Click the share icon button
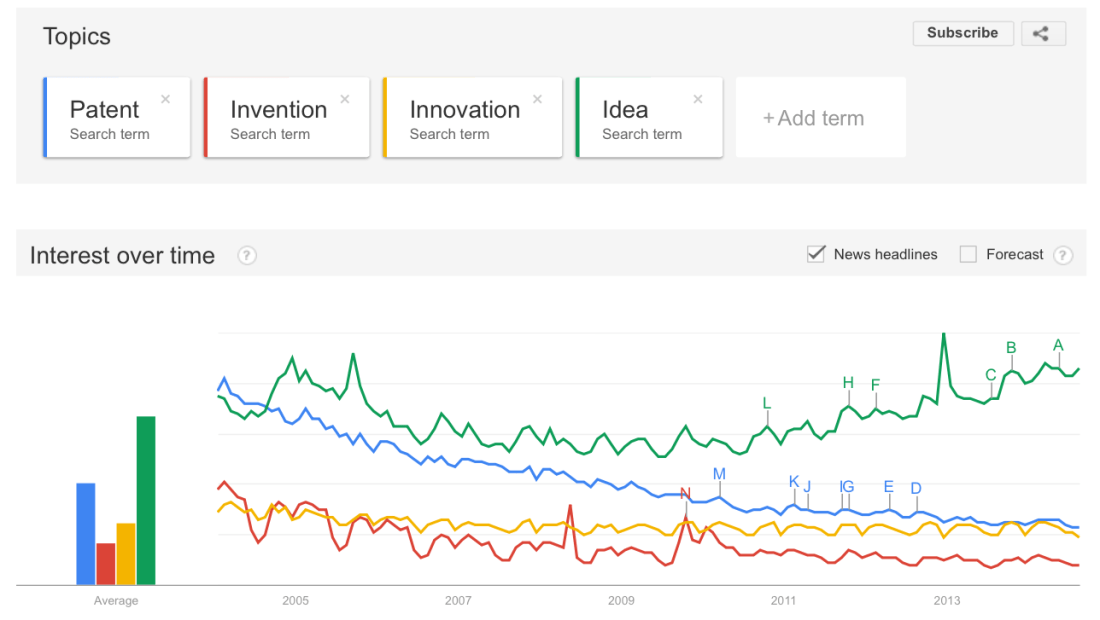 [x=1043, y=33]
